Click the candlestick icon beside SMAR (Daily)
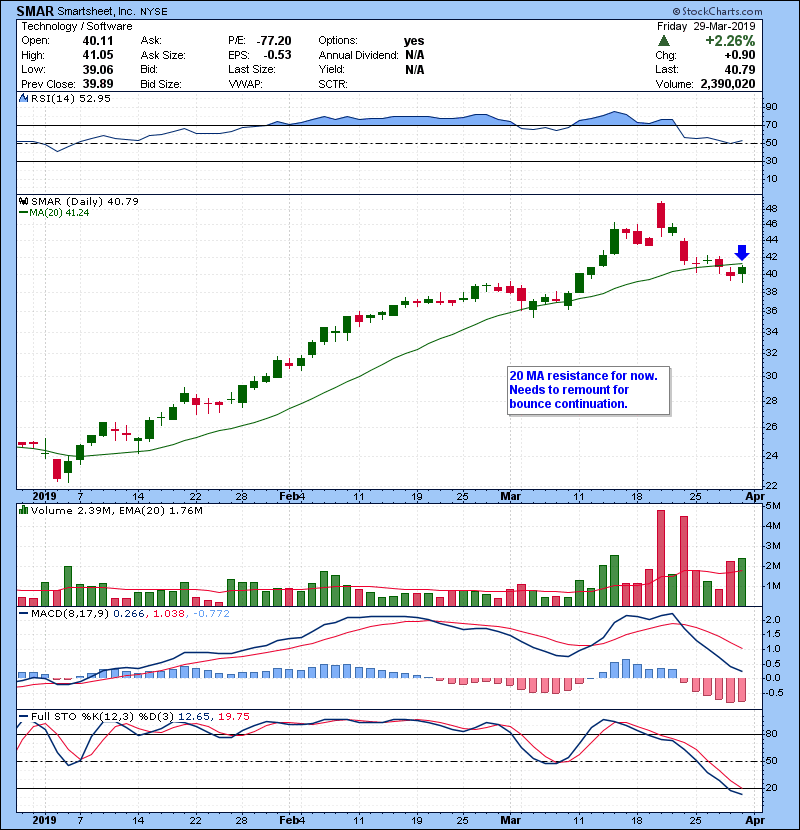The width and height of the screenshot is (800, 830). (x=23, y=201)
